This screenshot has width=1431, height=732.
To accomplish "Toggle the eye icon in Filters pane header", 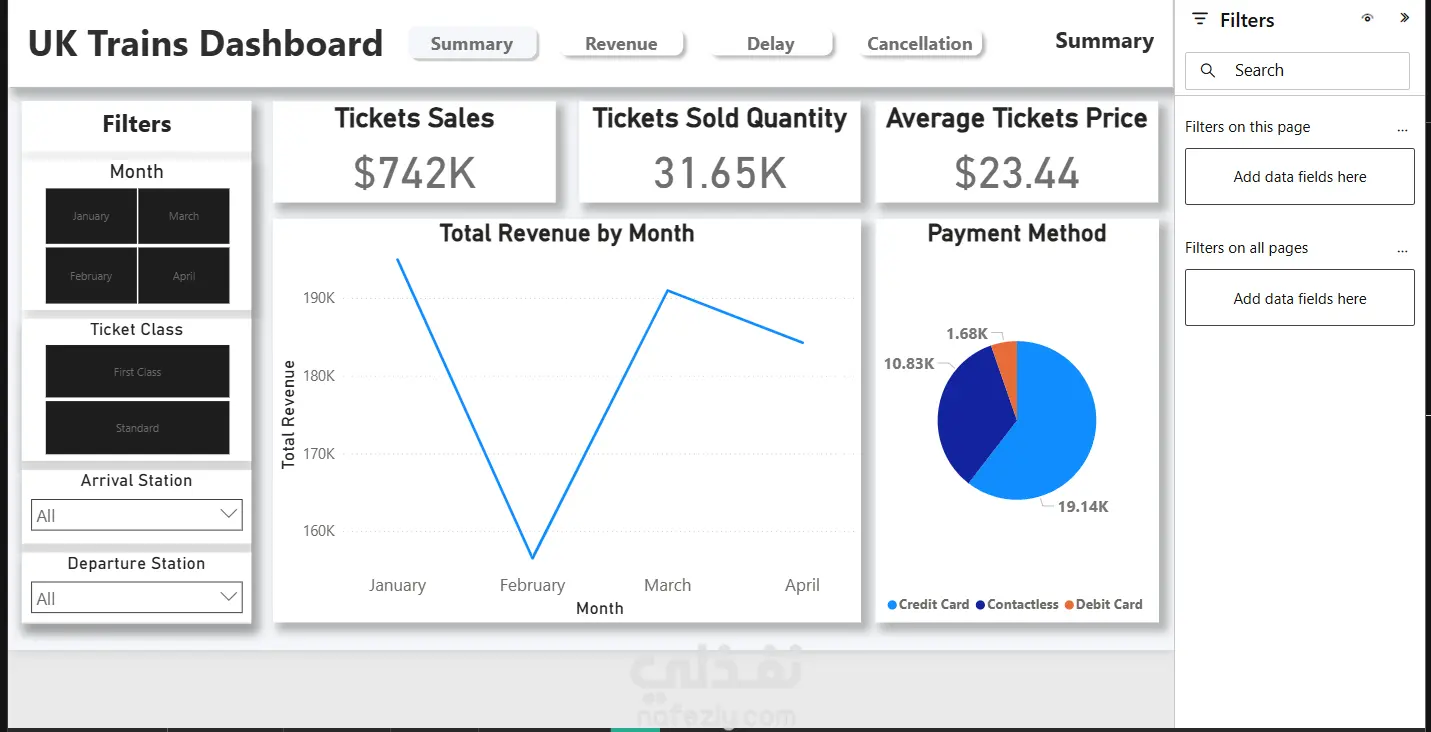I will coord(1367,18).
